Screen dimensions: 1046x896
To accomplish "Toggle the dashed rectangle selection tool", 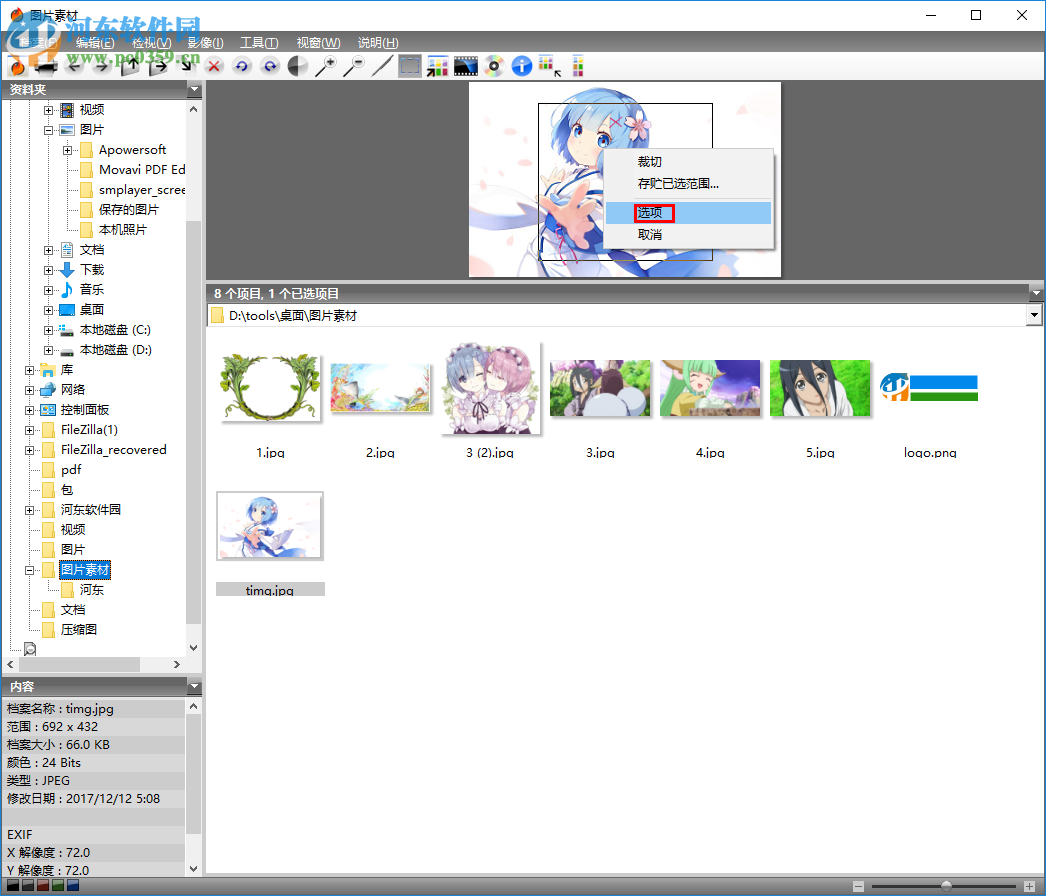I will point(410,66).
